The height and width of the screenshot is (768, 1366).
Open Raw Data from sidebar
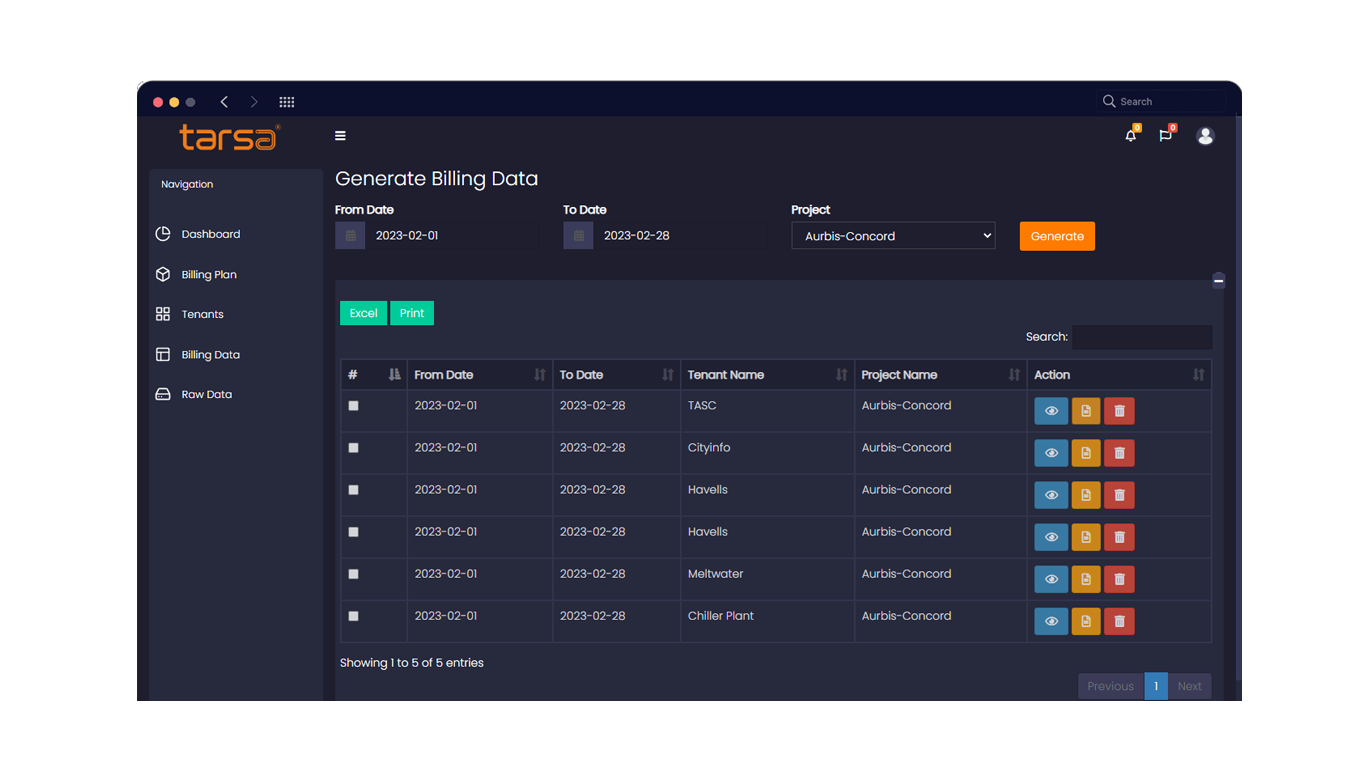point(206,395)
